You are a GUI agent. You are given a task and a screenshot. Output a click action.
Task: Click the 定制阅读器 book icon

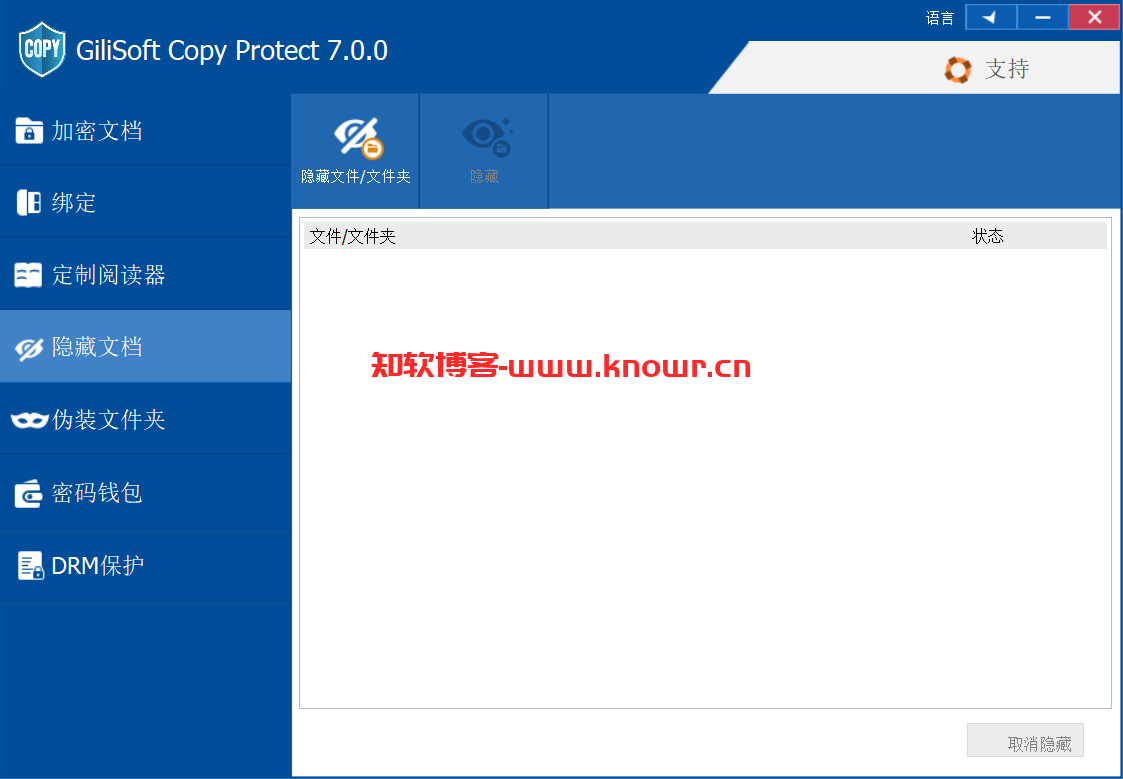[x=29, y=275]
